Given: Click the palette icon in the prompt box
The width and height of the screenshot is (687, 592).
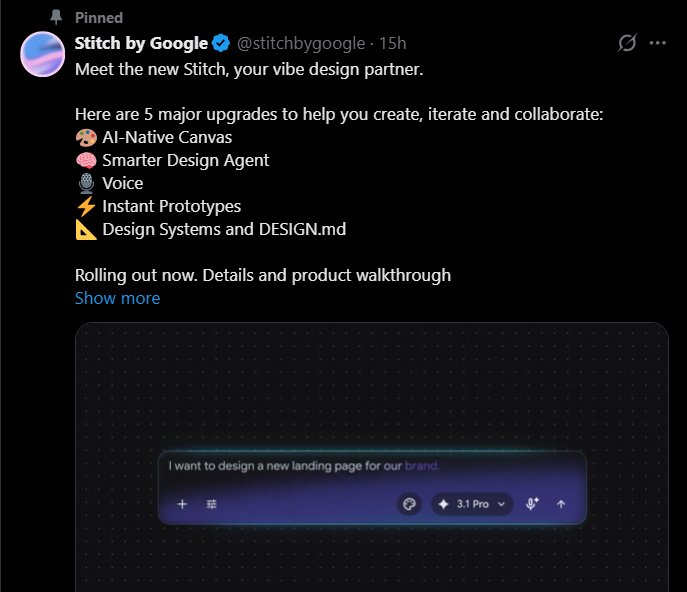Looking at the screenshot, I should [x=408, y=504].
